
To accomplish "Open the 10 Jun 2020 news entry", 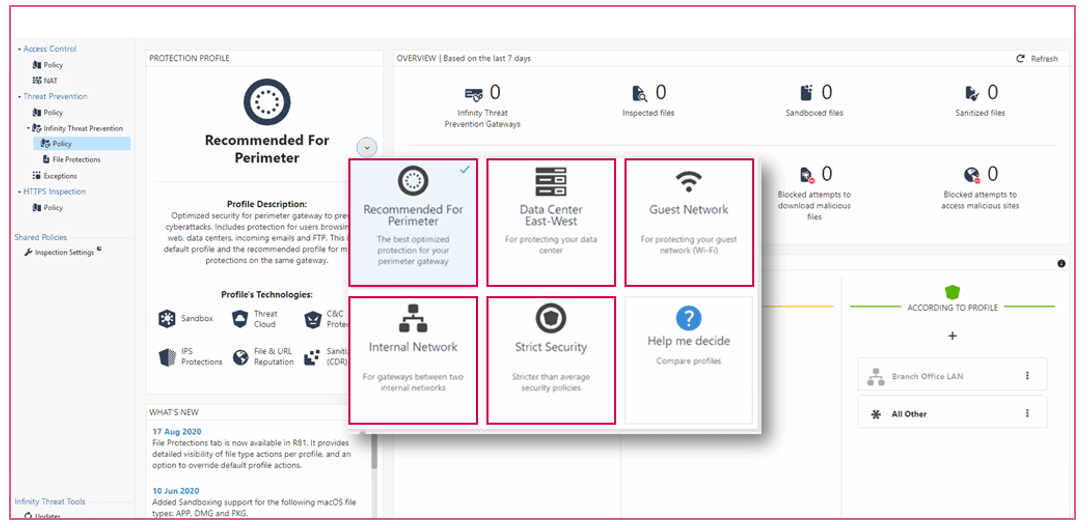I will pos(176,491).
